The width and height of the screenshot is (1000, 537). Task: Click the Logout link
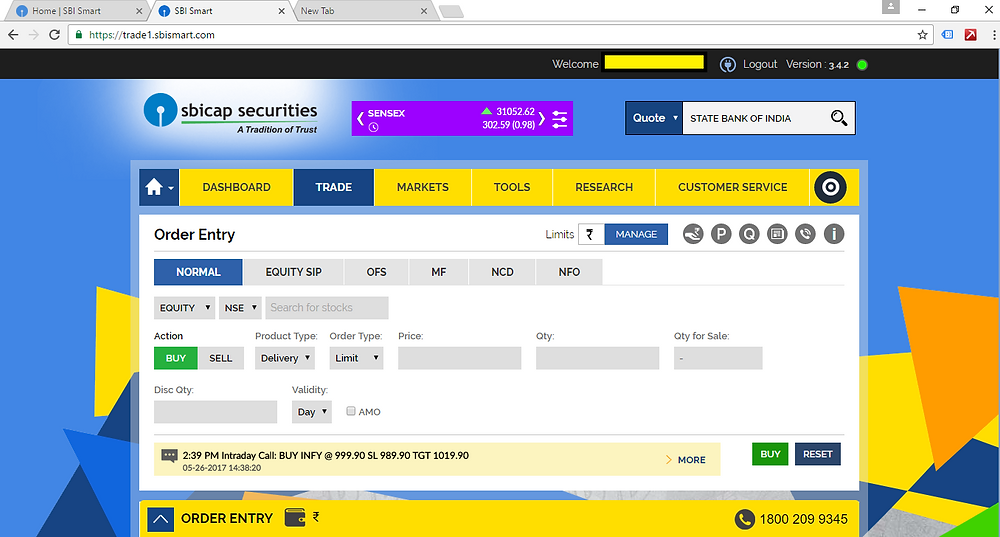click(x=760, y=64)
